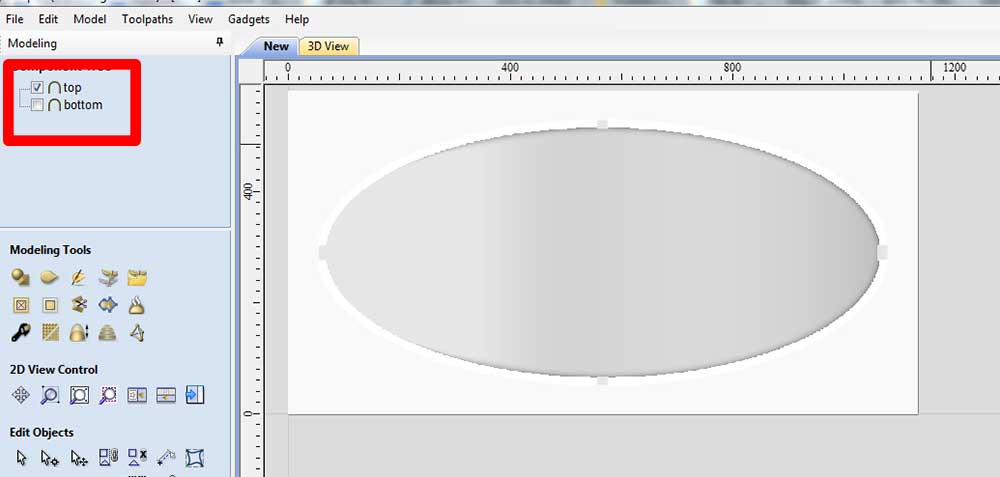Click the ellipse's bottom selection handle
Viewport: 1000px width, 477px height.
pyautogui.click(x=602, y=381)
